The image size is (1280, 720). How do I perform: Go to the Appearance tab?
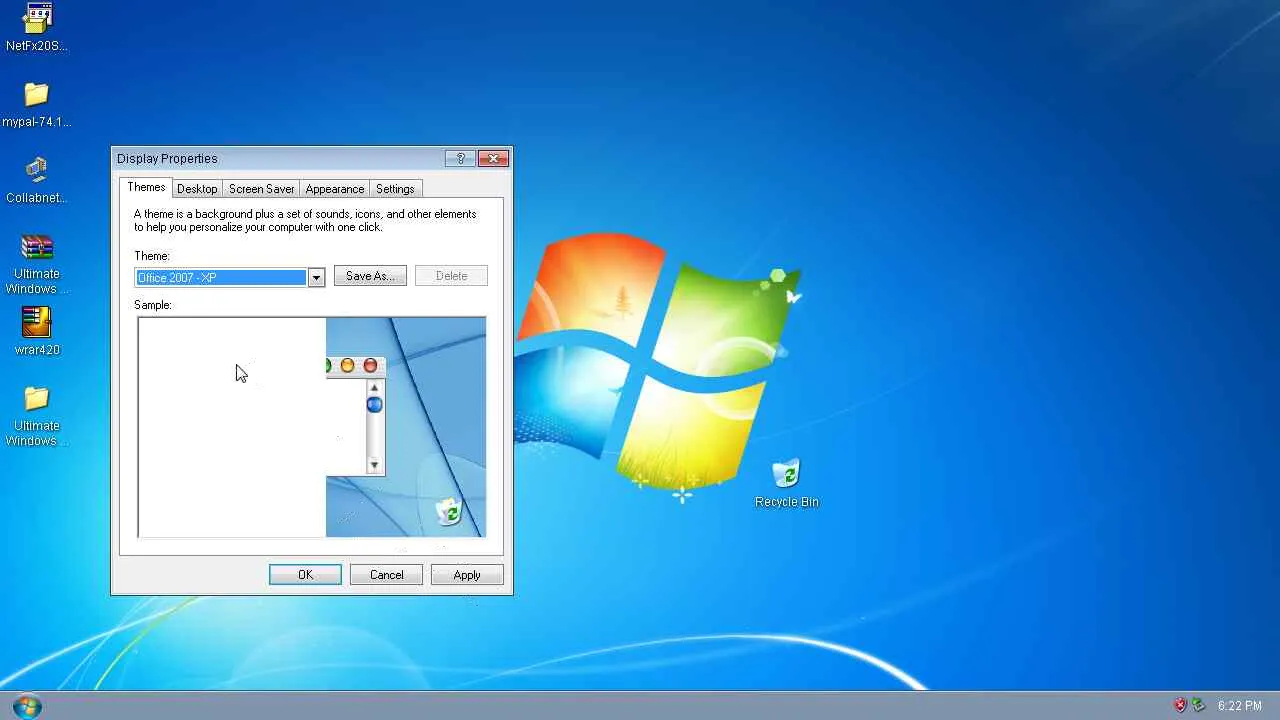335,189
